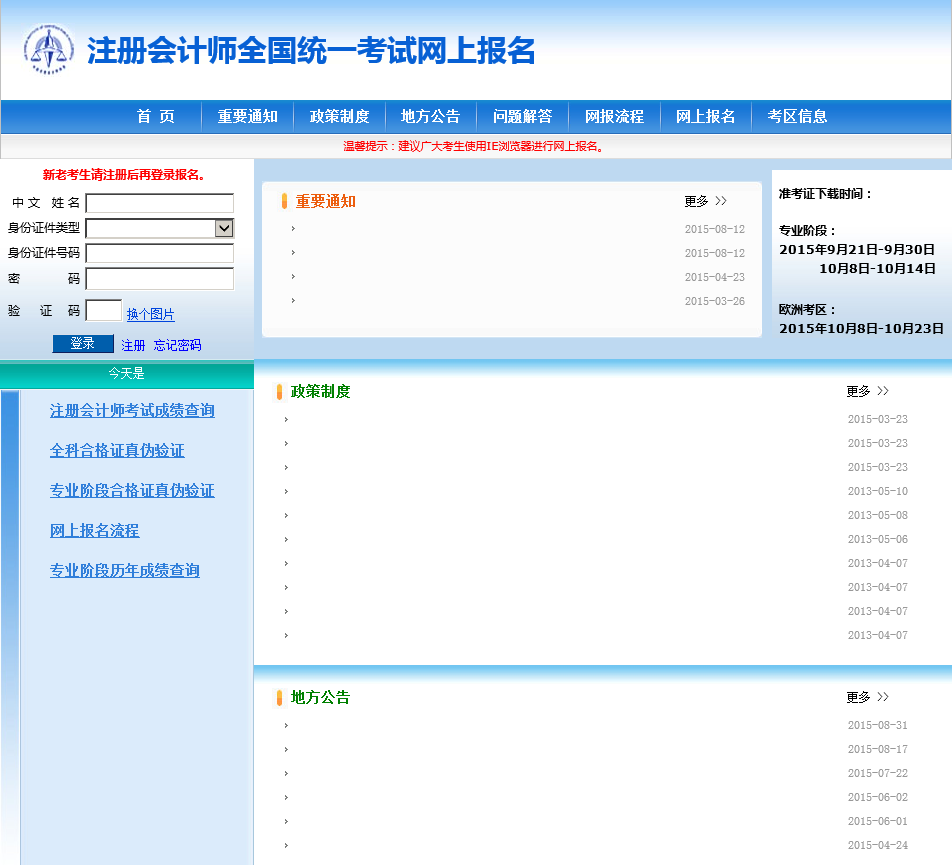The height and width of the screenshot is (865, 952).
Task: Click the 忘记密码 link
Action: tap(177, 345)
